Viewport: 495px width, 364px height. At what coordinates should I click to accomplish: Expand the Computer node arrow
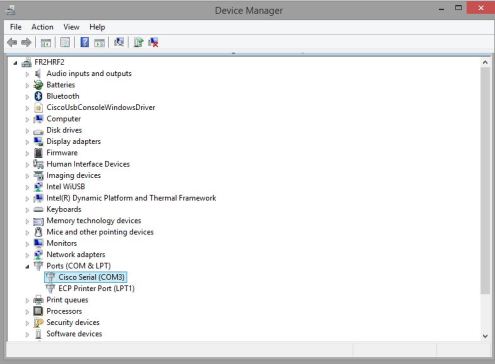pyautogui.click(x=27, y=119)
